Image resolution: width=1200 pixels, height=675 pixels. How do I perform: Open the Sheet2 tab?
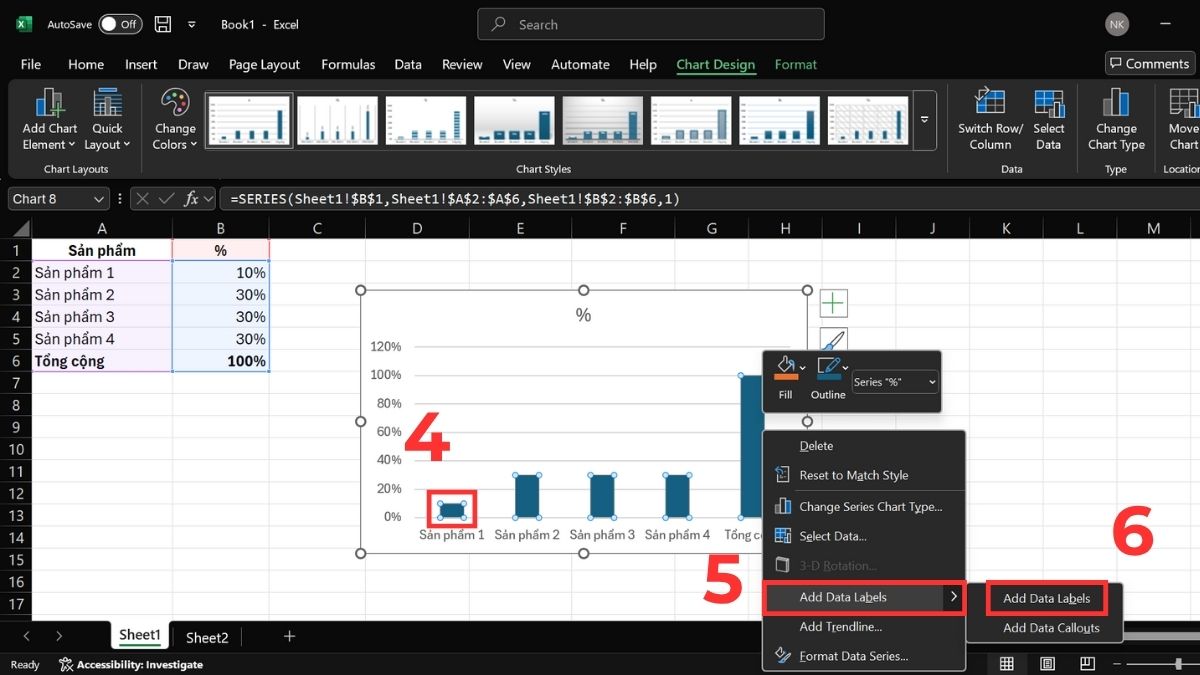tap(207, 637)
